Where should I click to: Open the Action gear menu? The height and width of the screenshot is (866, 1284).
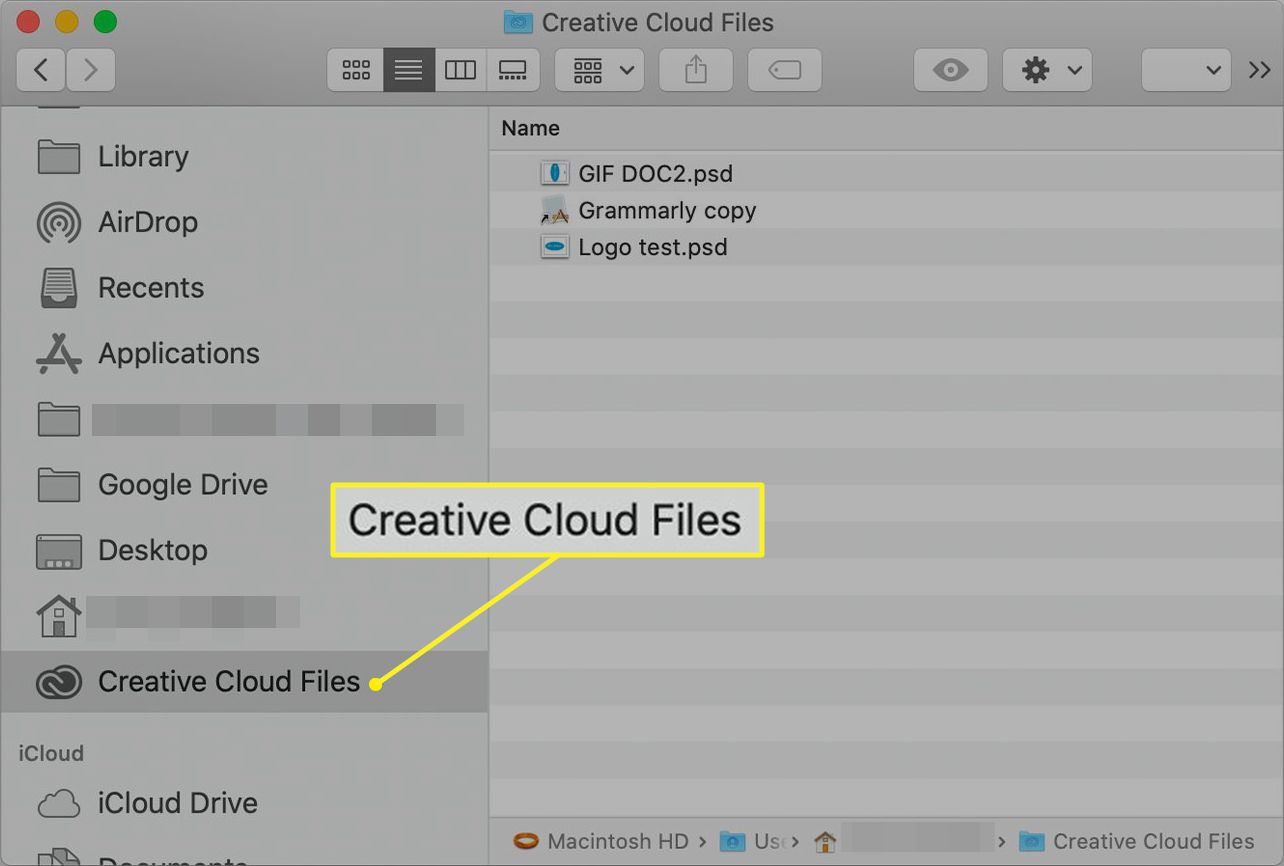[1047, 70]
